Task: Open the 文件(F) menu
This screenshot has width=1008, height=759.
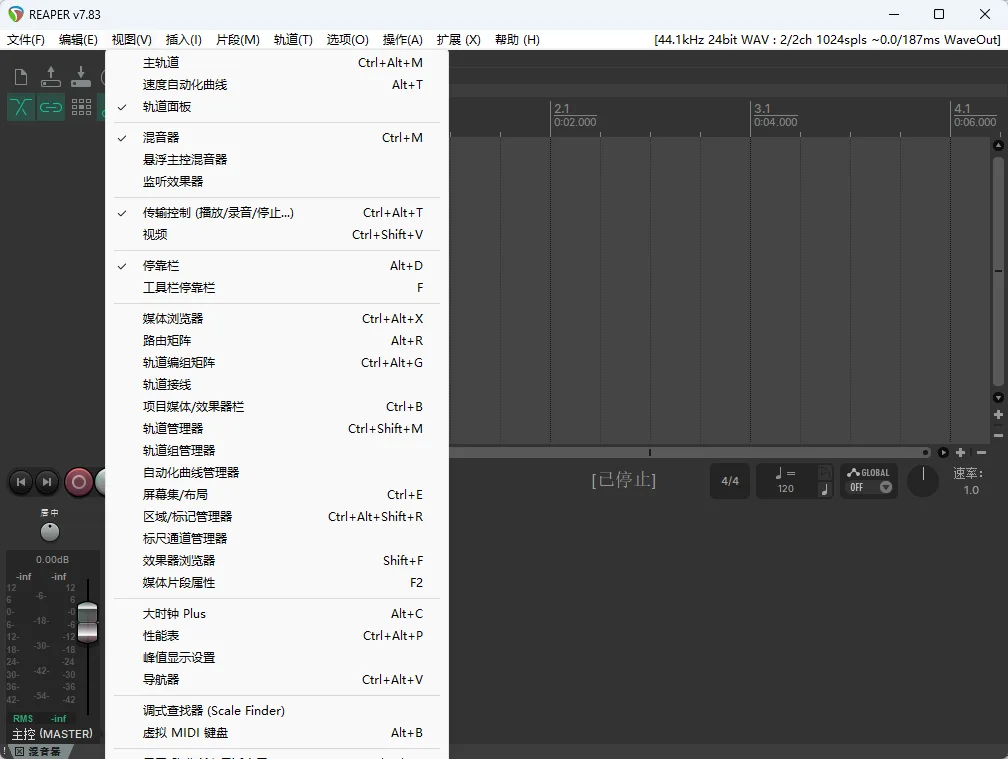Action: 26,40
